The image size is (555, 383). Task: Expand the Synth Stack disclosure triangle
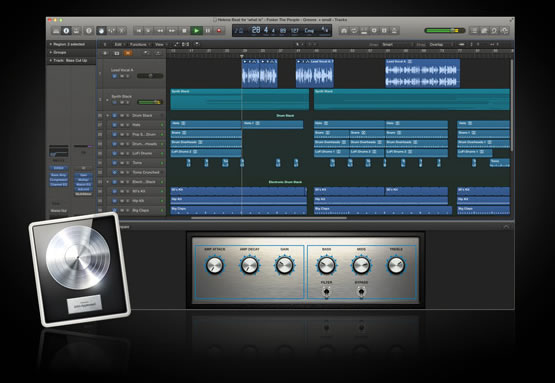tap(107, 99)
